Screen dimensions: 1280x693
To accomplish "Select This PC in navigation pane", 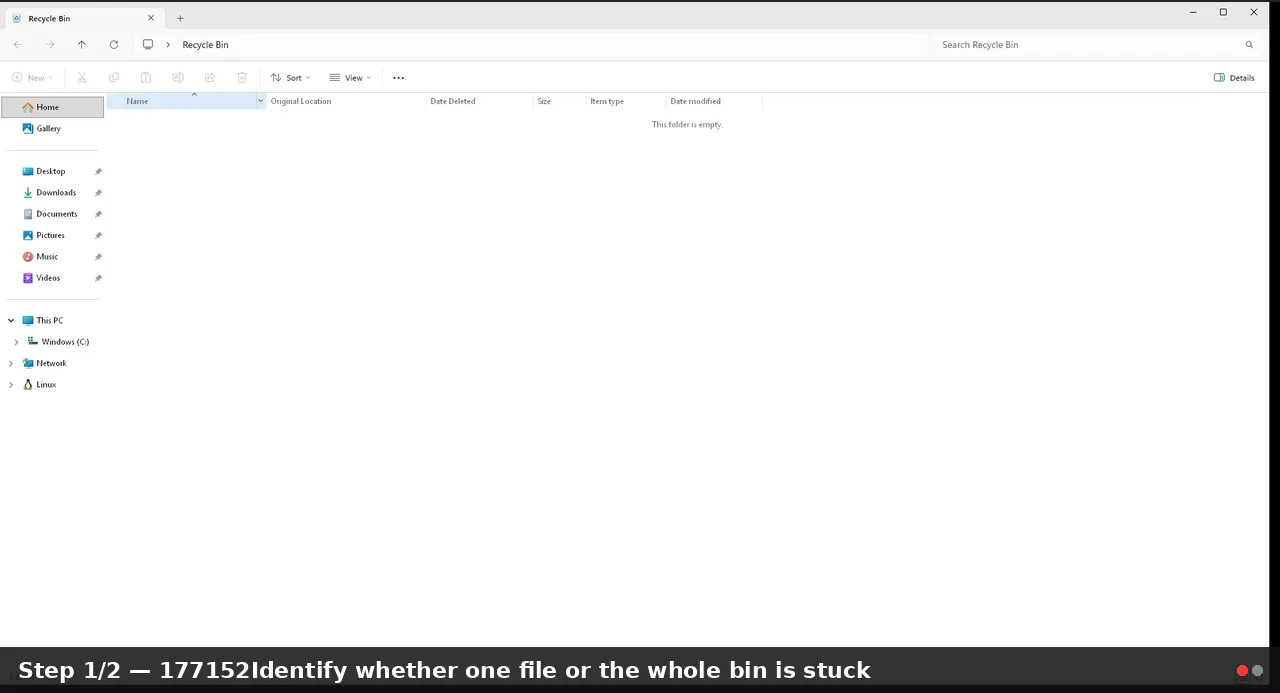I will [49, 321].
